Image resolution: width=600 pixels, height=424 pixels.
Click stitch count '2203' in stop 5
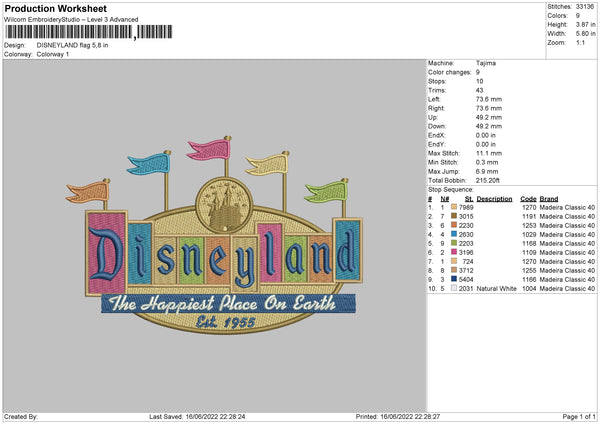point(466,243)
